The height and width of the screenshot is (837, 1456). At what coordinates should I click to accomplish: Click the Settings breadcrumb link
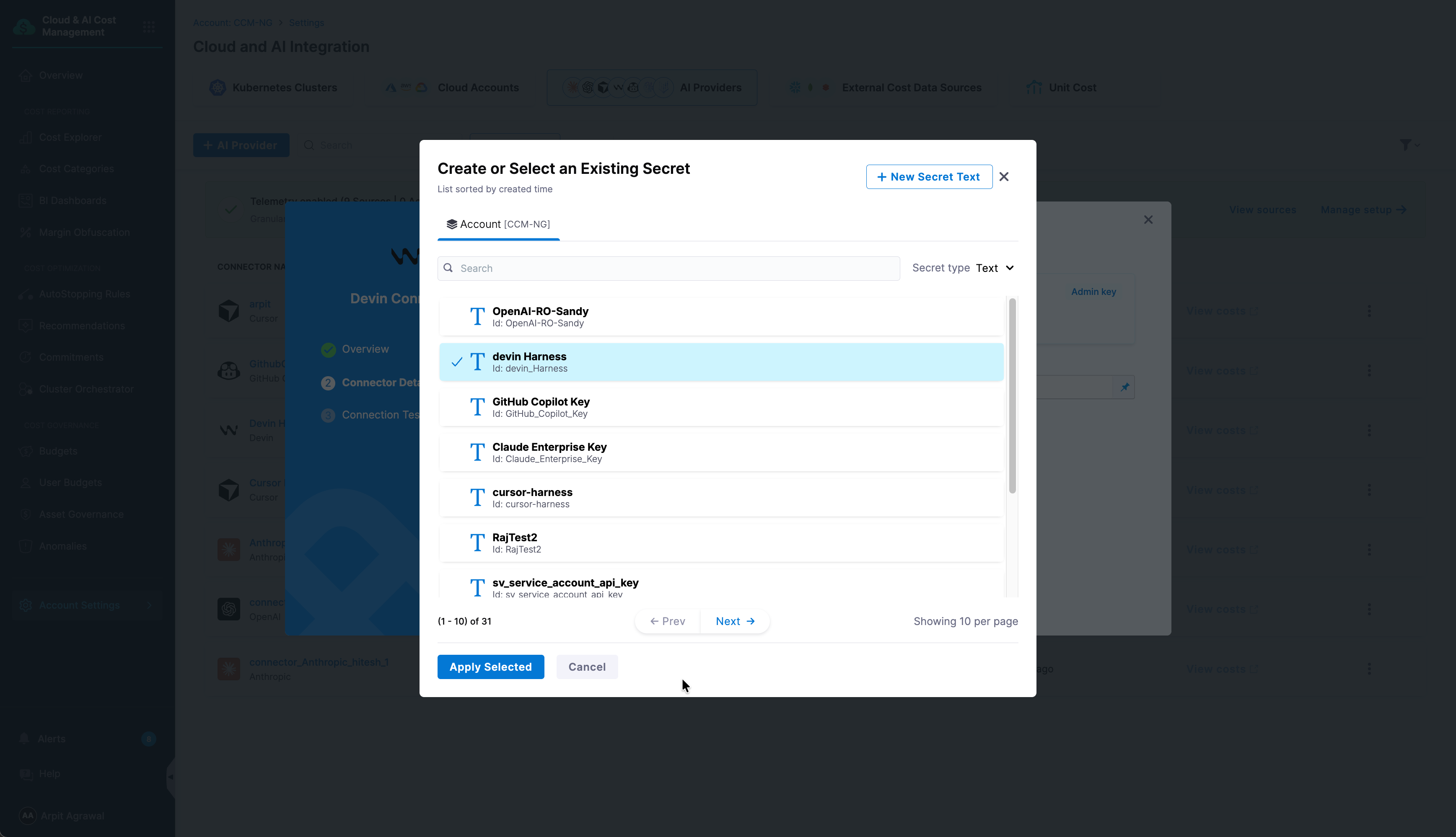tap(306, 23)
